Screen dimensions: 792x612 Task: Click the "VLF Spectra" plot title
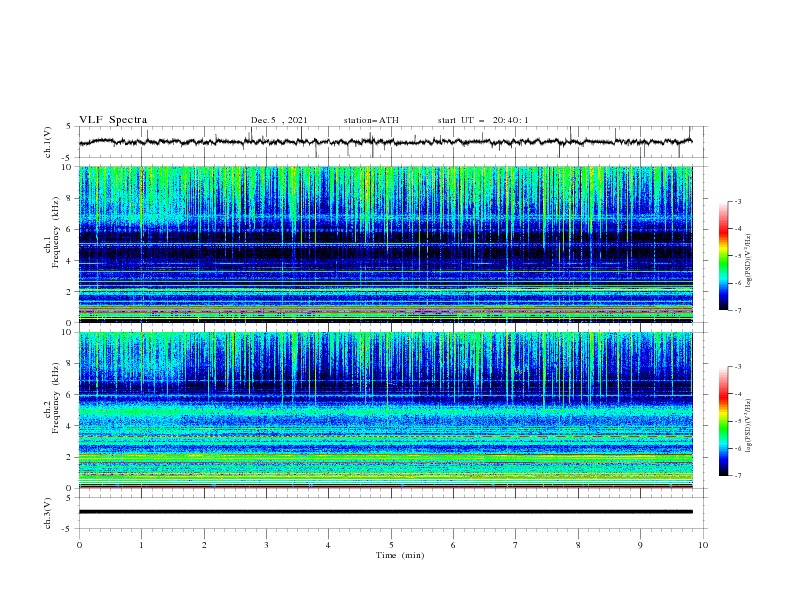(x=113, y=120)
